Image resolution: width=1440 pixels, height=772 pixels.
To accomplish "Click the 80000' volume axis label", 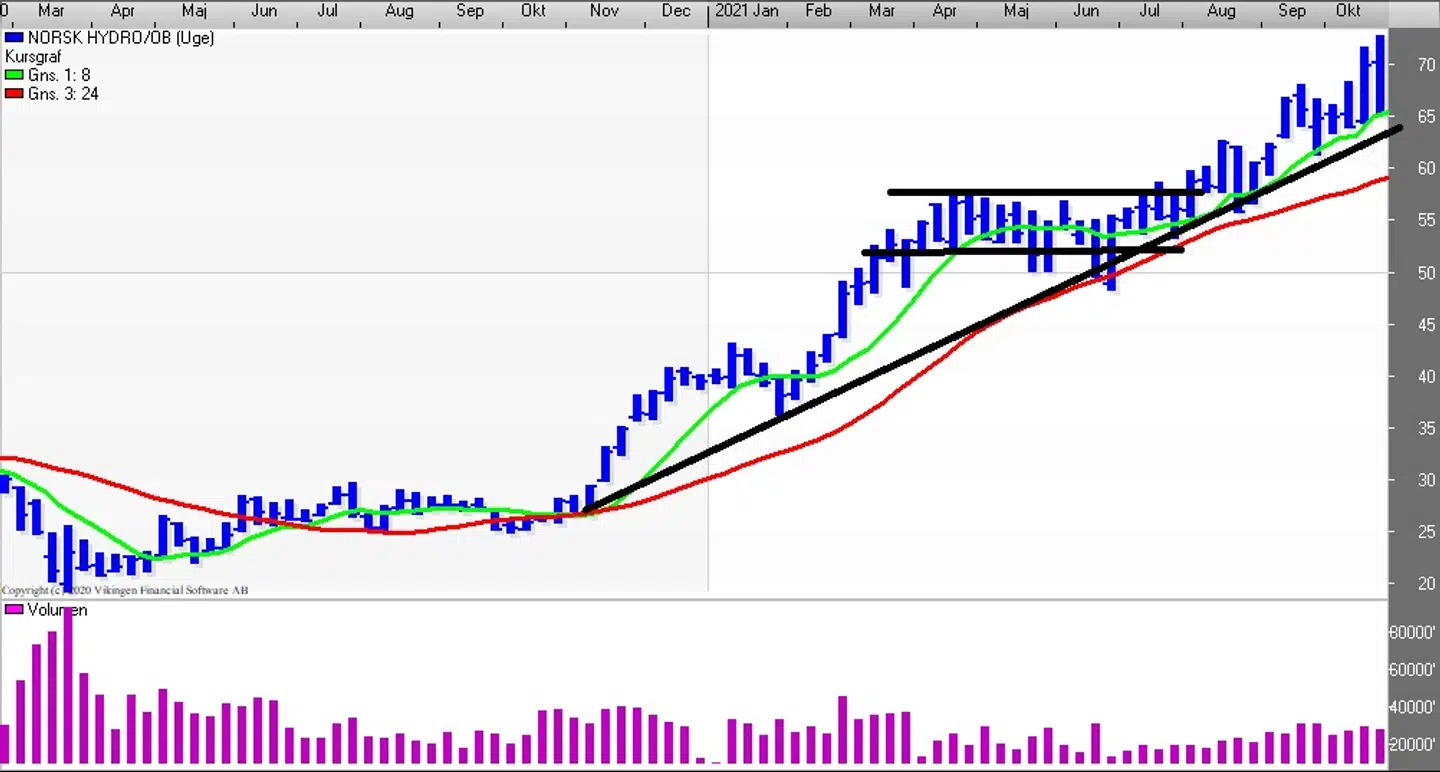I will tap(1414, 633).
